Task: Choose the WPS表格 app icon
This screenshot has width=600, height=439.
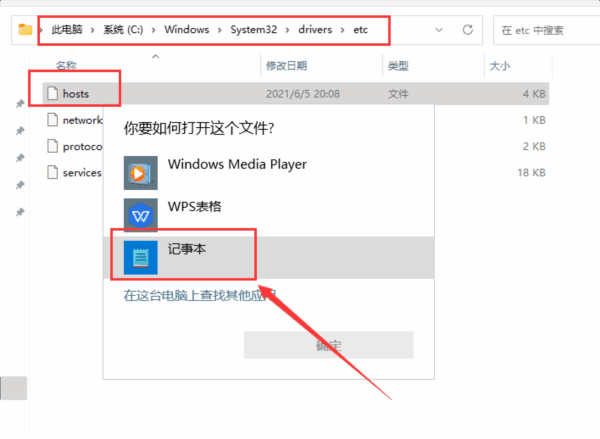Action: [141, 214]
